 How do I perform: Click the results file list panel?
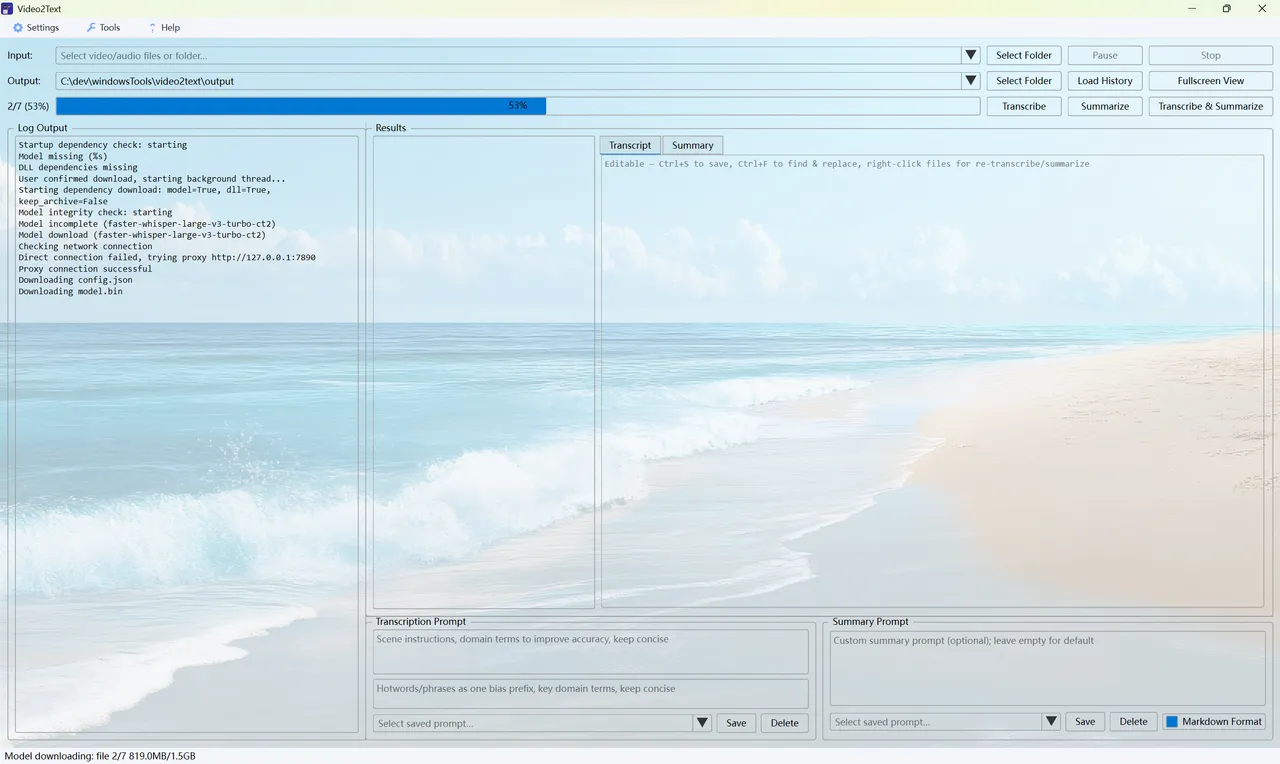[484, 372]
